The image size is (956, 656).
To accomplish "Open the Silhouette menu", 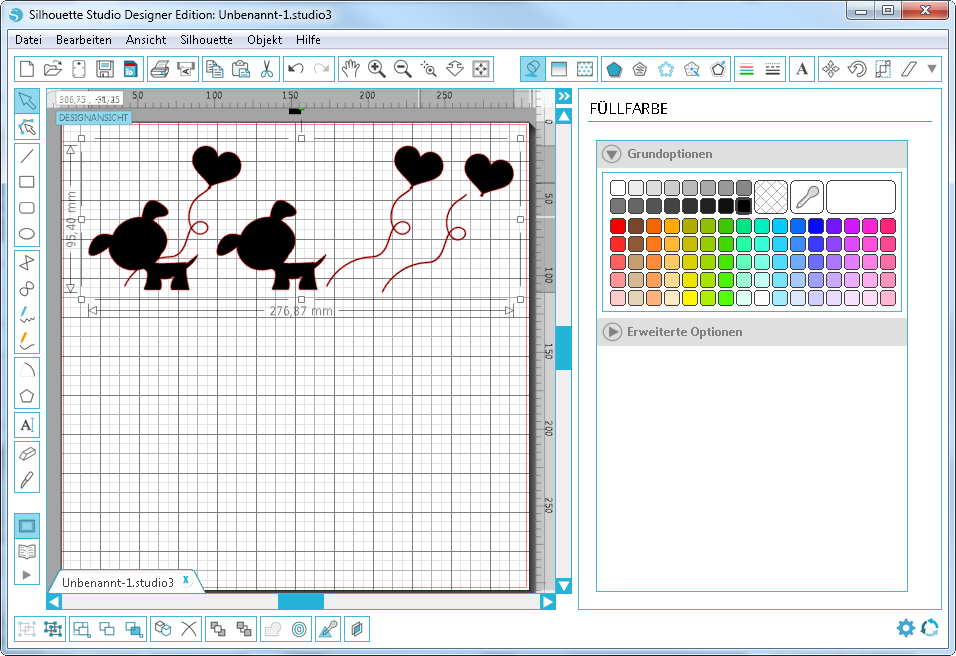I will point(206,40).
